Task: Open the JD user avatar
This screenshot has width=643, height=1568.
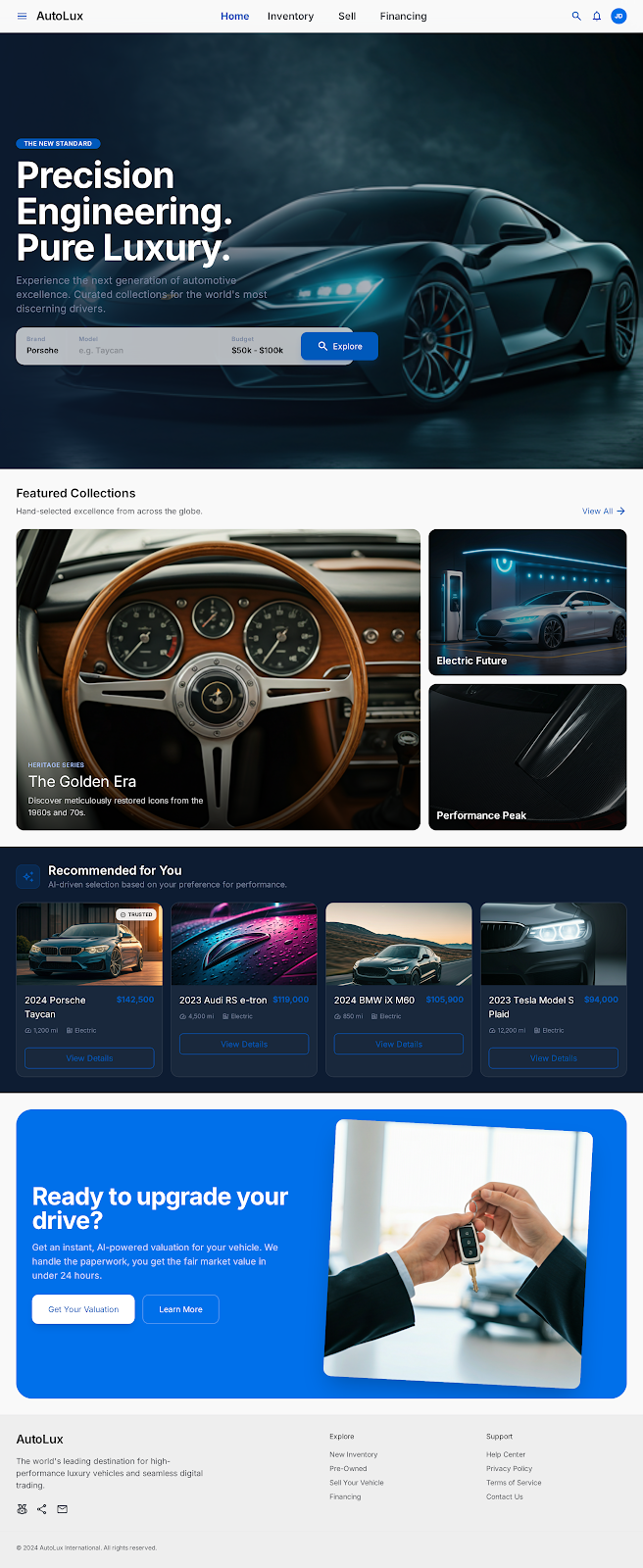Action: click(x=618, y=17)
